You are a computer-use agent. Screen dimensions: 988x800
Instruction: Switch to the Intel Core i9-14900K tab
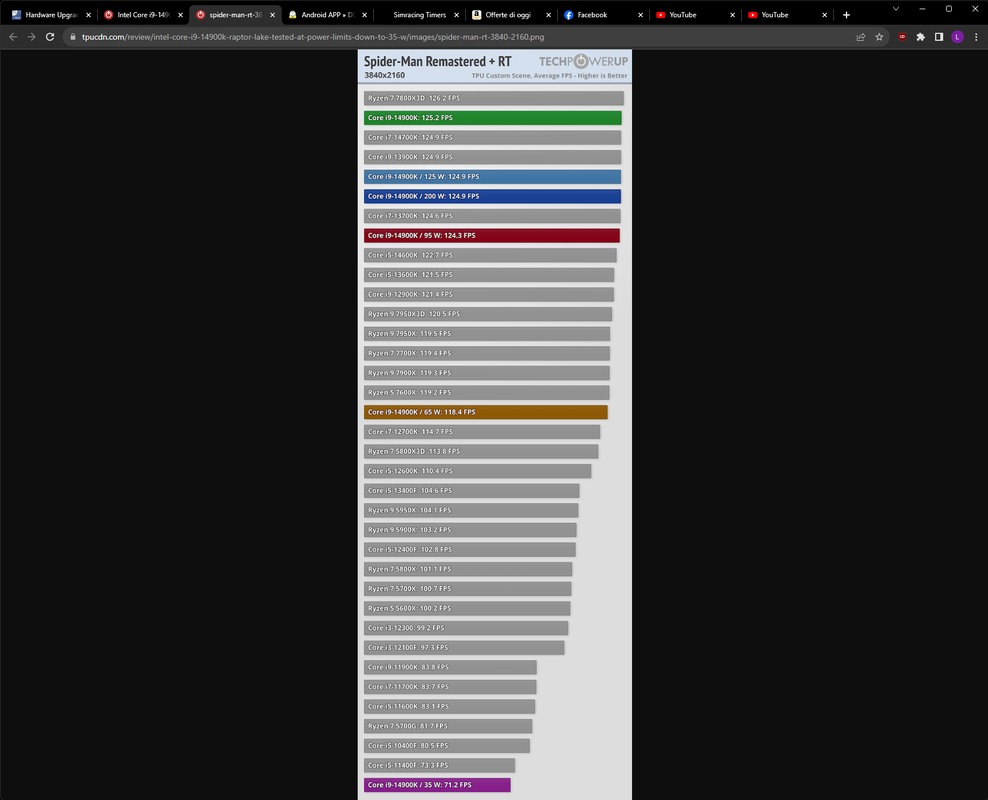(143, 14)
